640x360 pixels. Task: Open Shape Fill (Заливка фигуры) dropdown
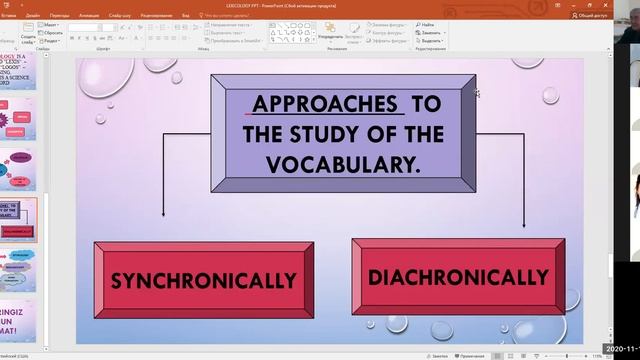click(387, 25)
